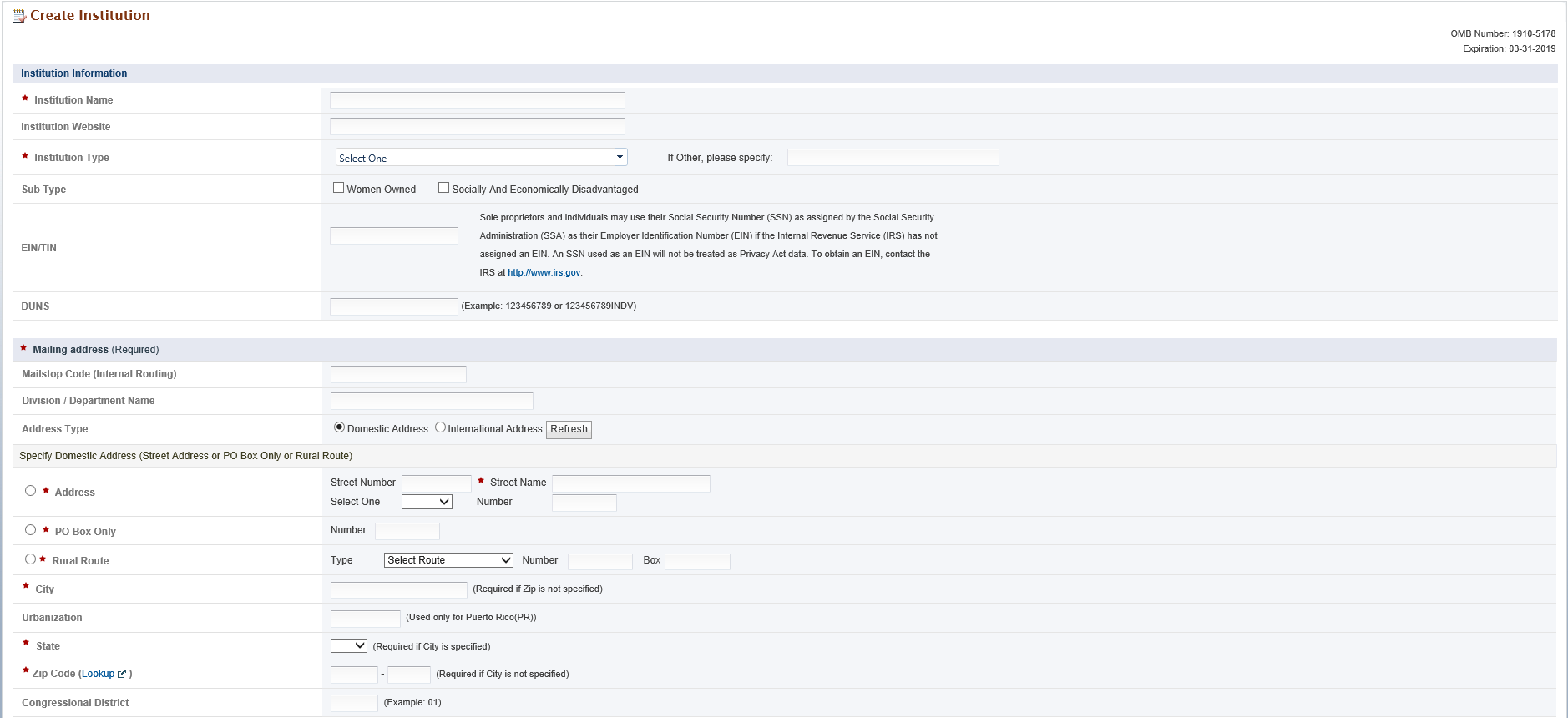Image resolution: width=1568 pixels, height=718 pixels.
Task: Check the Women Owned checkbox
Action: [339, 188]
